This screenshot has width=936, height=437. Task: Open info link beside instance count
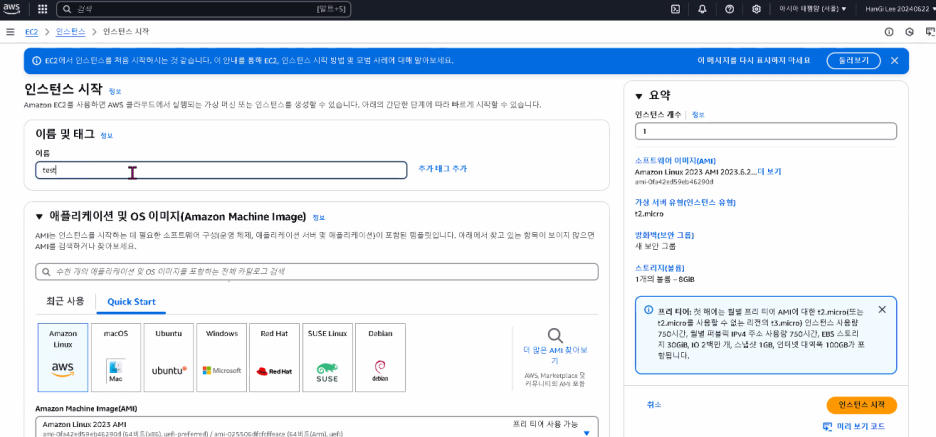pos(698,115)
